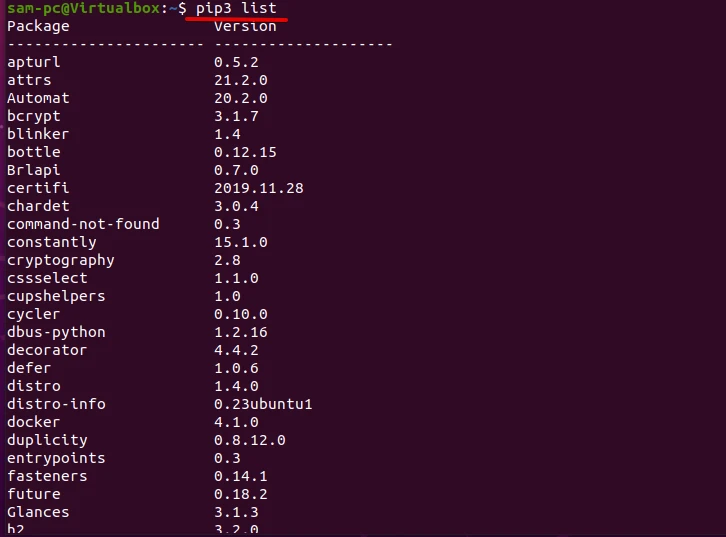Click defer version 1.0.6

(x=236, y=368)
